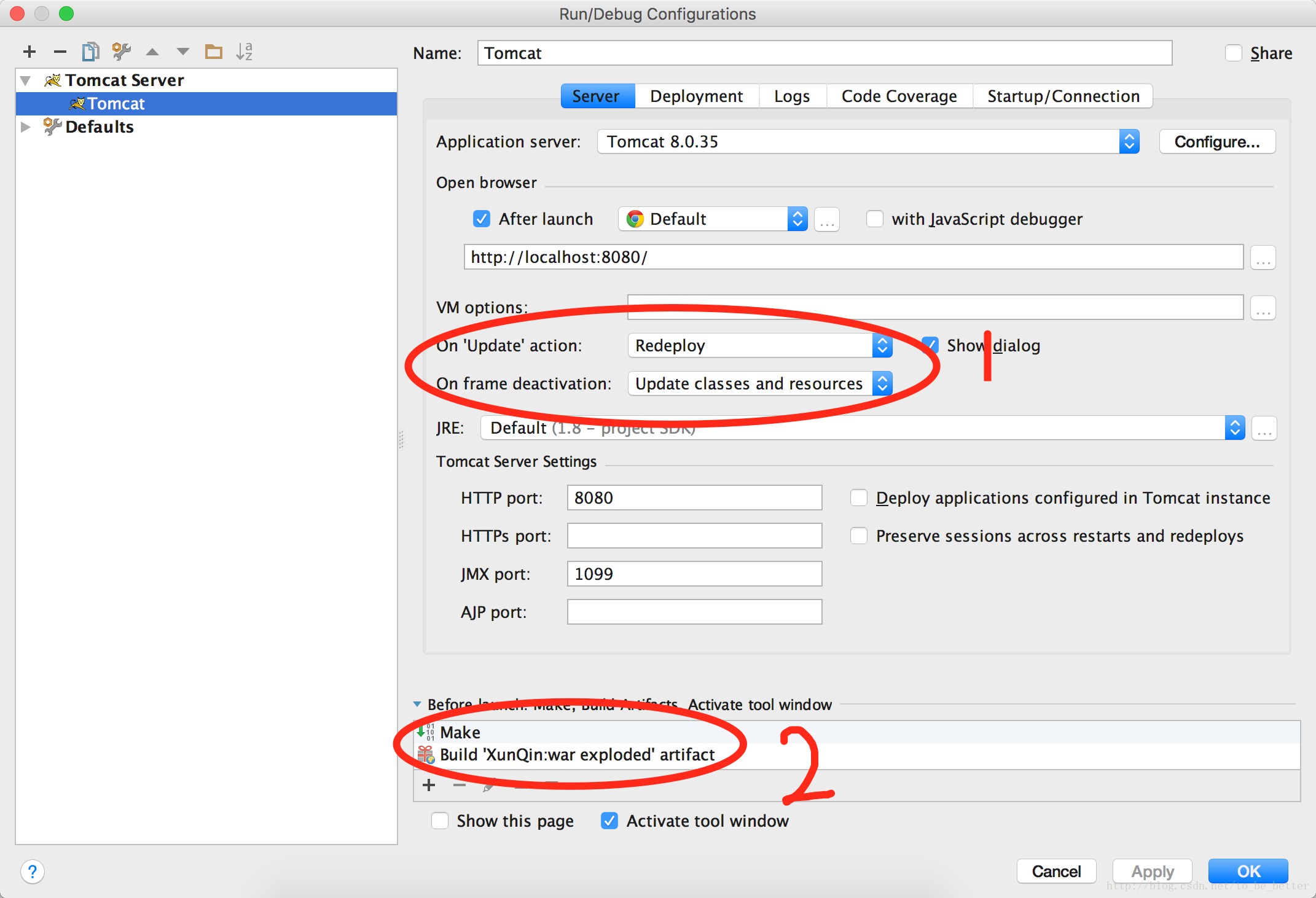Image resolution: width=1316 pixels, height=898 pixels.
Task: Focus the JMX port field
Action: pos(694,574)
